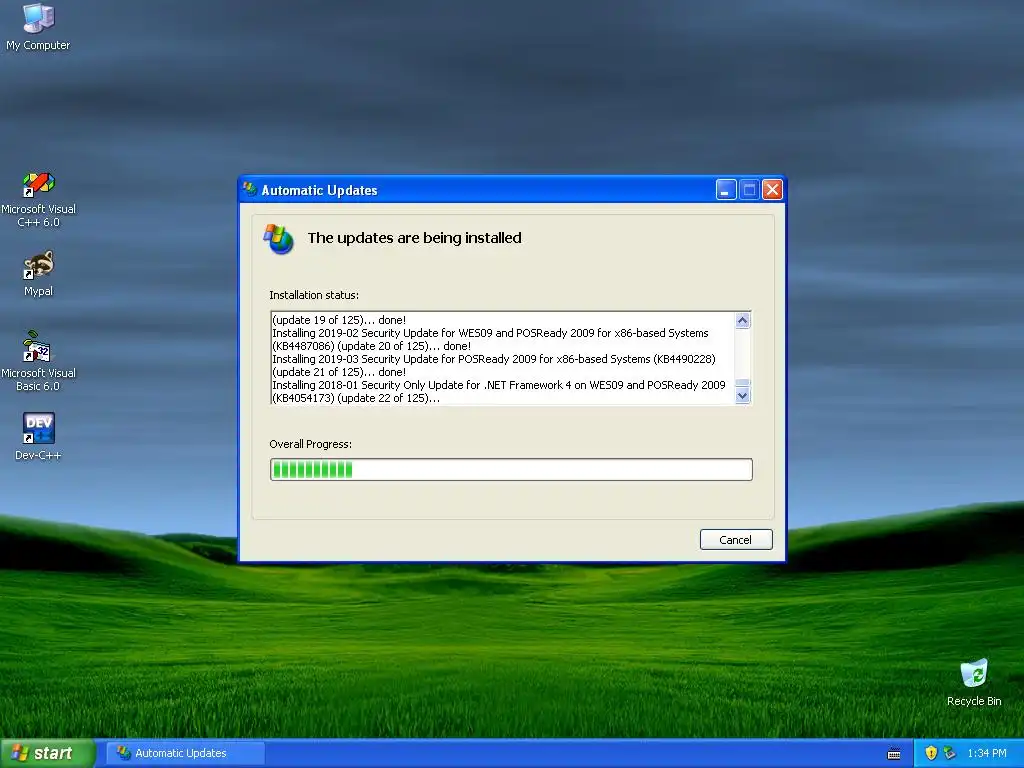The width and height of the screenshot is (1024, 768).
Task: Click the security shield tray icon
Action: coord(931,753)
